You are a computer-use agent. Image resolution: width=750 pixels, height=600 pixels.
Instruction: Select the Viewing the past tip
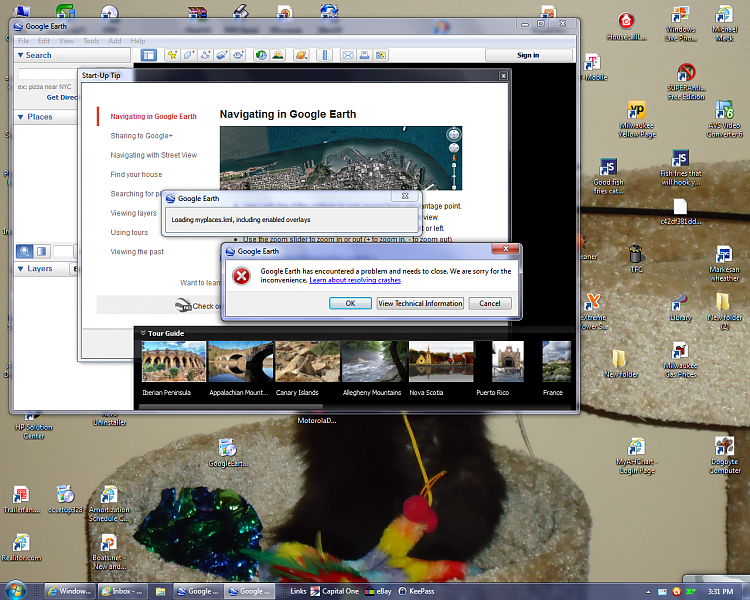[137, 252]
